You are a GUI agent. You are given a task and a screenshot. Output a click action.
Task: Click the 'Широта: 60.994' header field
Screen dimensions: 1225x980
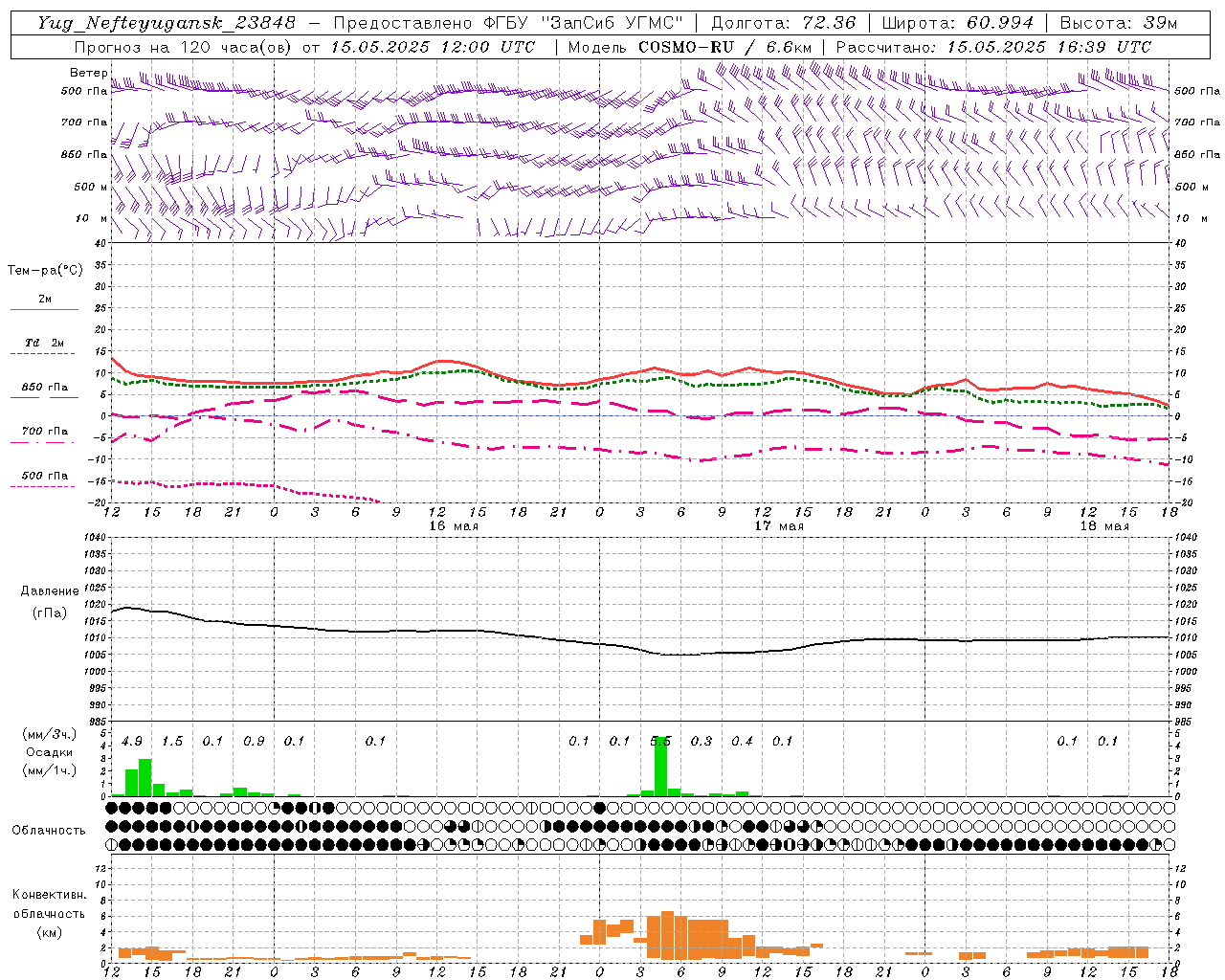958,23
